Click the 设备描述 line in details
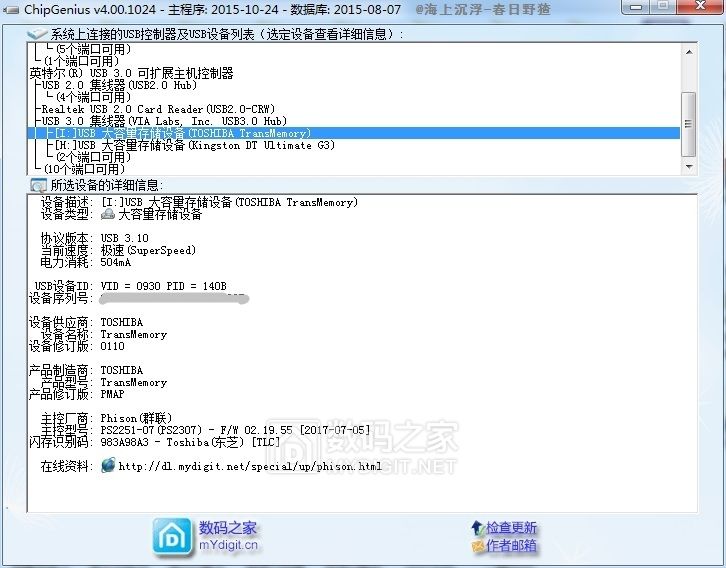 click(x=199, y=202)
